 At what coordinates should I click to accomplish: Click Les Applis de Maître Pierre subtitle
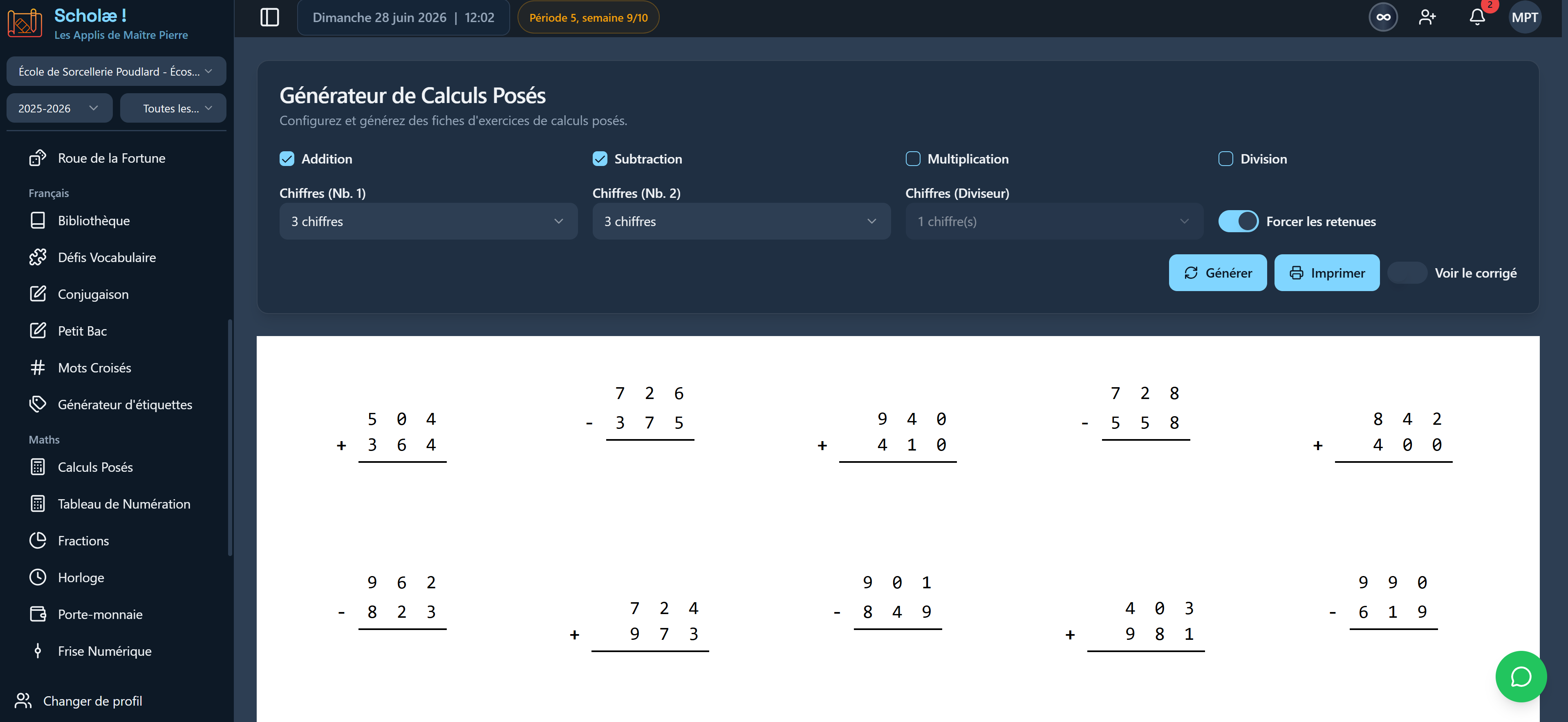pos(121,35)
